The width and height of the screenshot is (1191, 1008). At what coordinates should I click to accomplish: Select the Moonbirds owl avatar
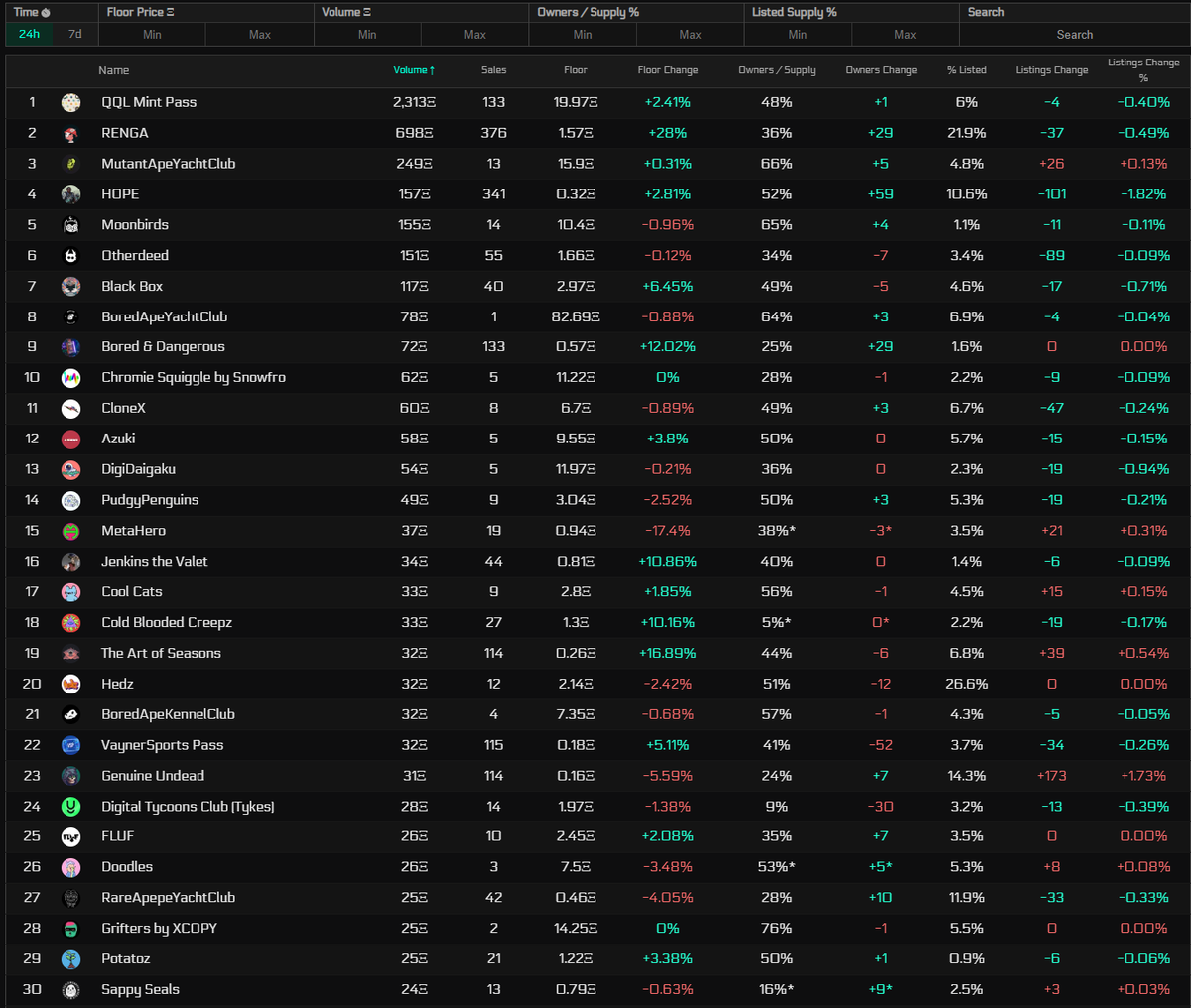[70, 225]
